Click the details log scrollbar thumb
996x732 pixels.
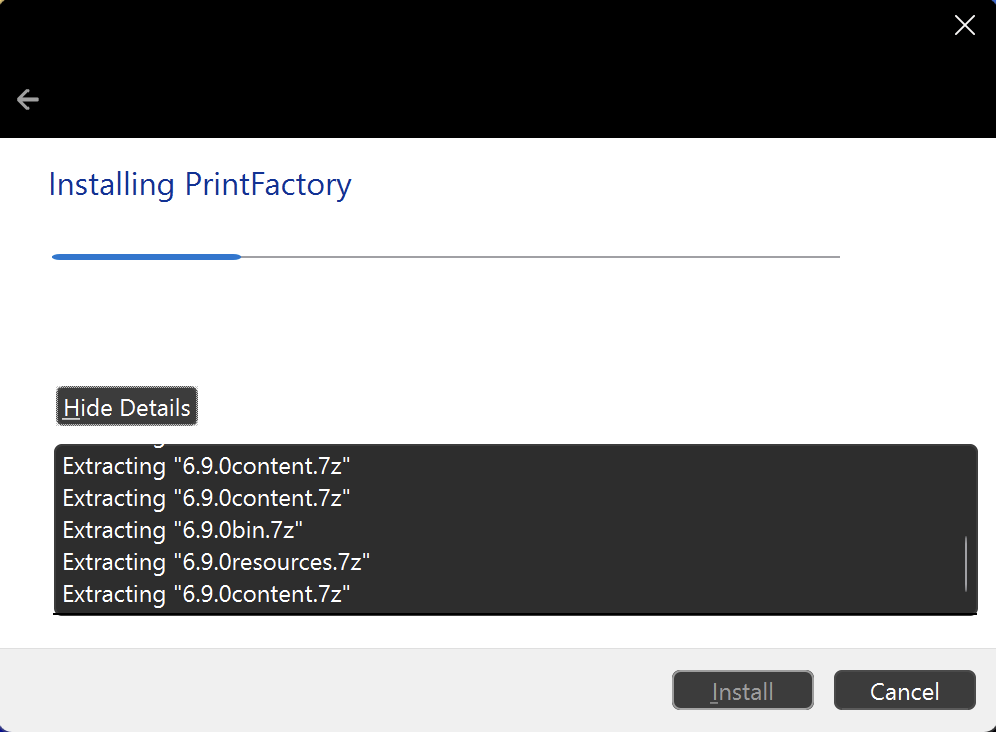[966, 563]
